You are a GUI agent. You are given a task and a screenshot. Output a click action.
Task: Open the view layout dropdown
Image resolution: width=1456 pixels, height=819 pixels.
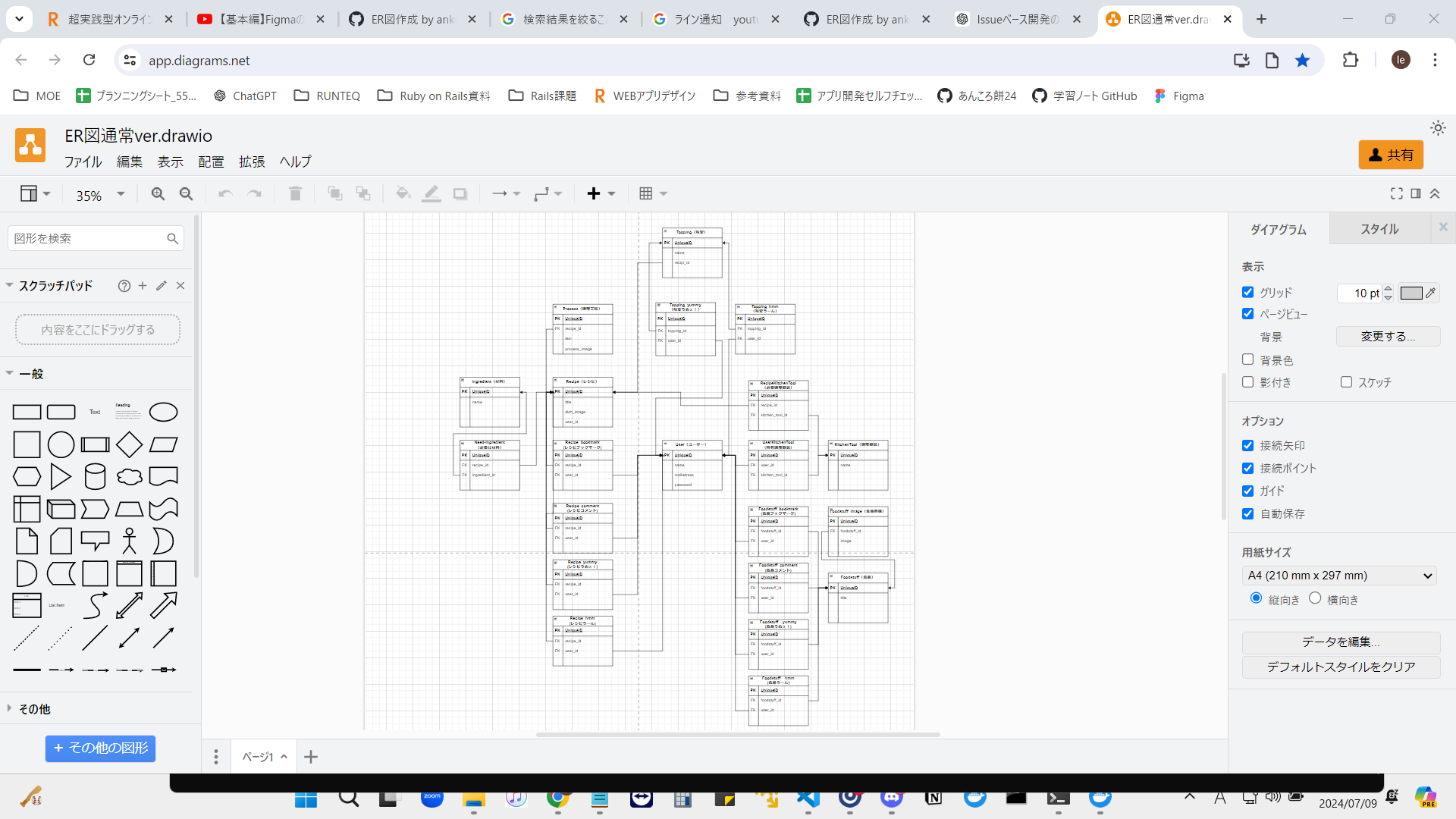pyautogui.click(x=35, y=194)
